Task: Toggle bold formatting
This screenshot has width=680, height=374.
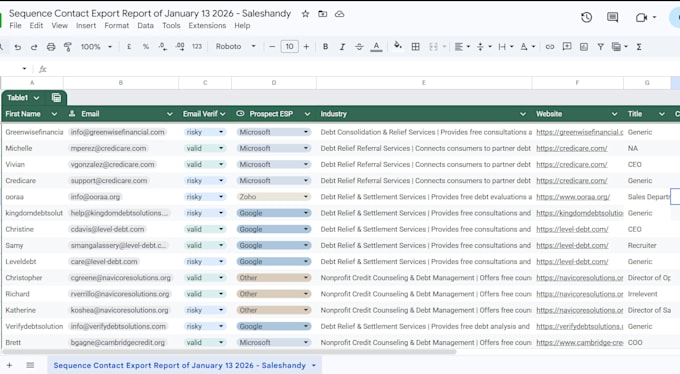Action: tap(325, 46)
